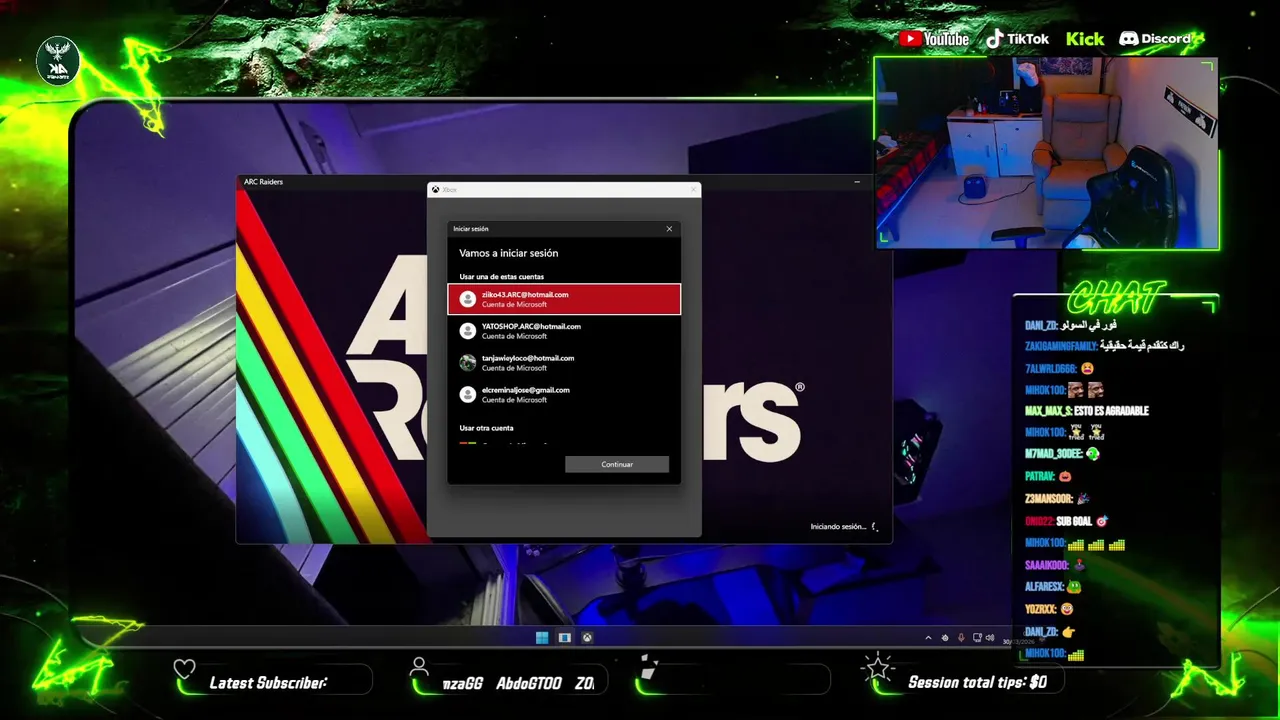Open the Xbox app from the taskbar
The width and height of the screenshot is (1280, 720).
588,637
